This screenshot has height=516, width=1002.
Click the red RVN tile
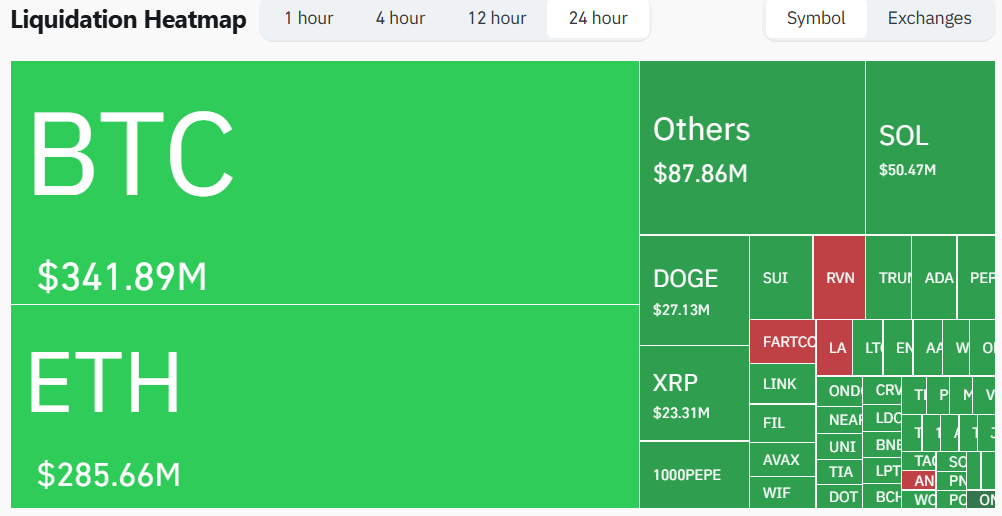pos(839,277)
